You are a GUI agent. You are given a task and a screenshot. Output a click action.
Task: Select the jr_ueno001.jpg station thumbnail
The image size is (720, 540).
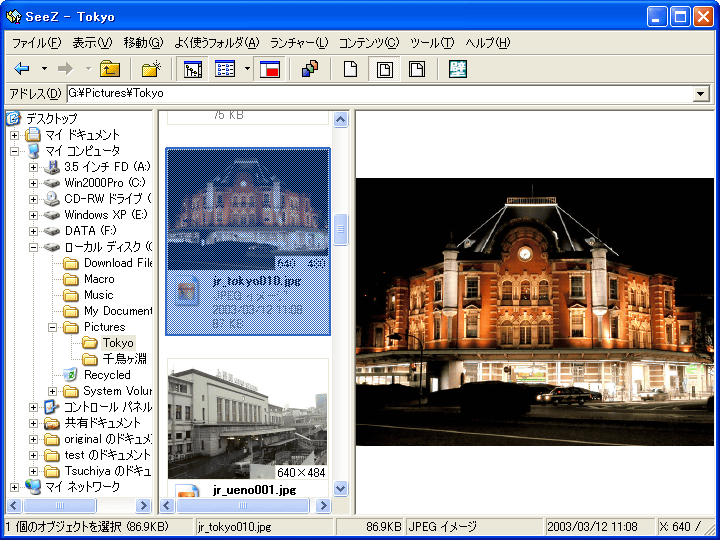pos(247,421)
